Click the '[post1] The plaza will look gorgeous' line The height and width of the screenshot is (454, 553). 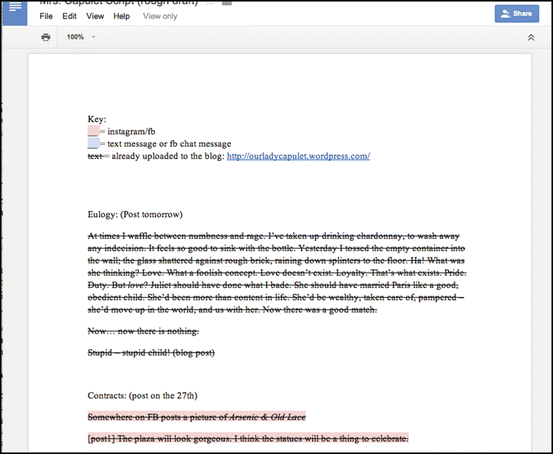point(248,438)
